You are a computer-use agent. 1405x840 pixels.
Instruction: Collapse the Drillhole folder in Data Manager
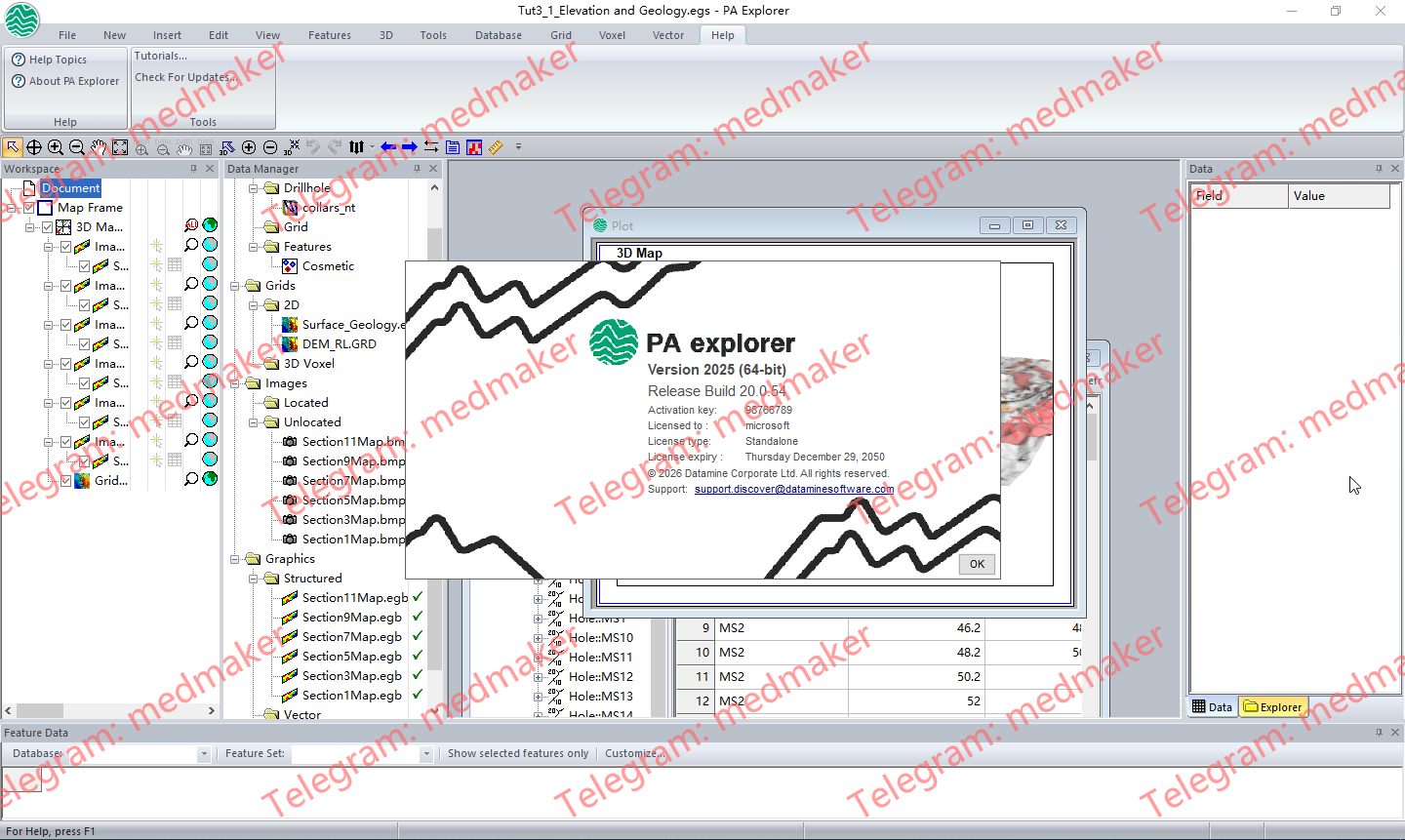pos(254,188)
